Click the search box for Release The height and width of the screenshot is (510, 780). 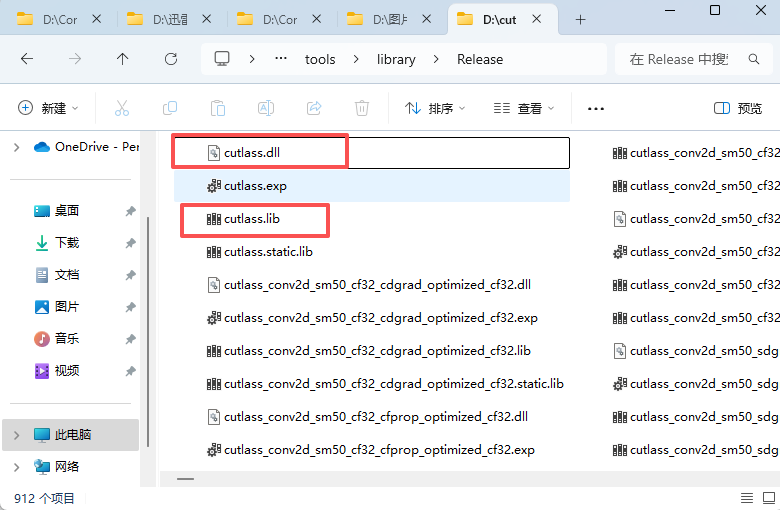[x=693, y=59]
